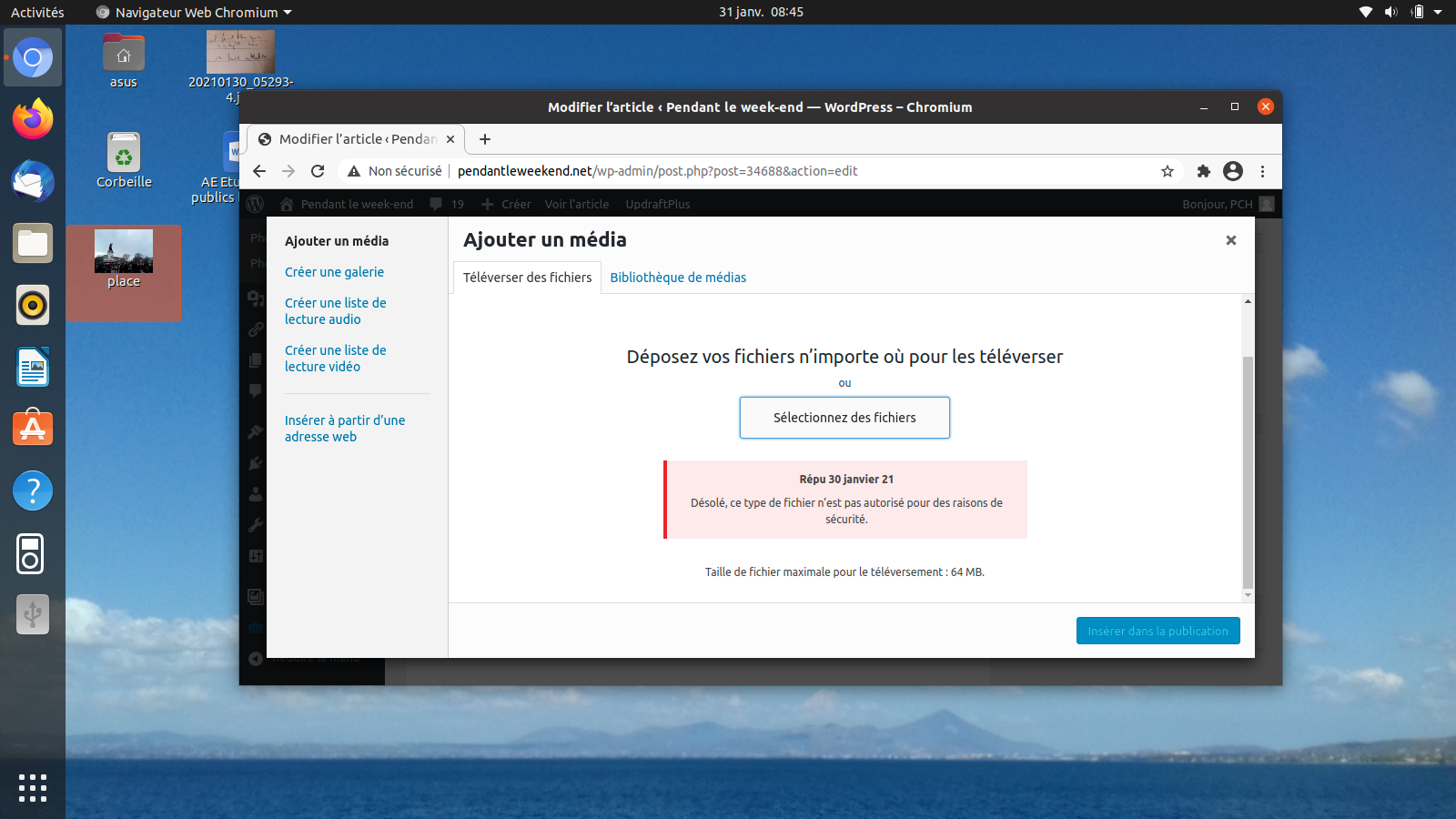This screenshot has width=1456, height=819.
Task: Close the Ajouter un média dialog
Action: 1230,240
